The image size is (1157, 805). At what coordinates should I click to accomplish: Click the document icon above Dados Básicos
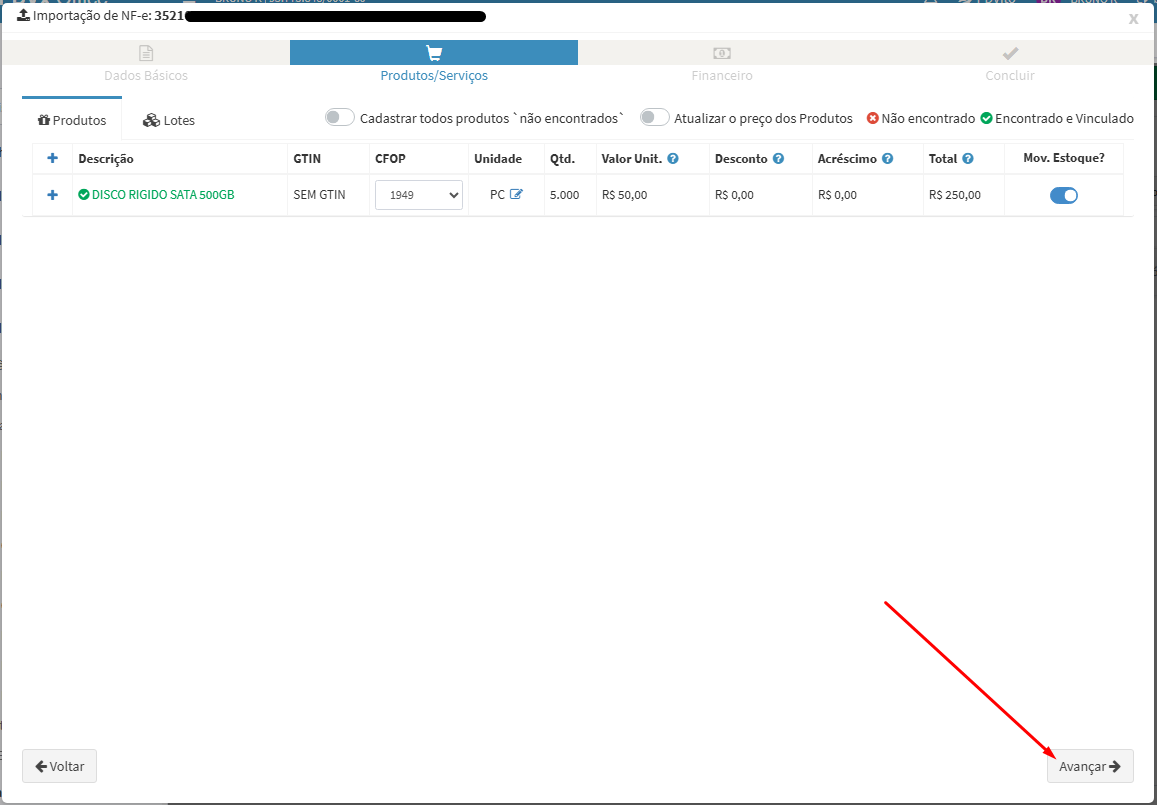pyautogui.click(x=146, y=53)
